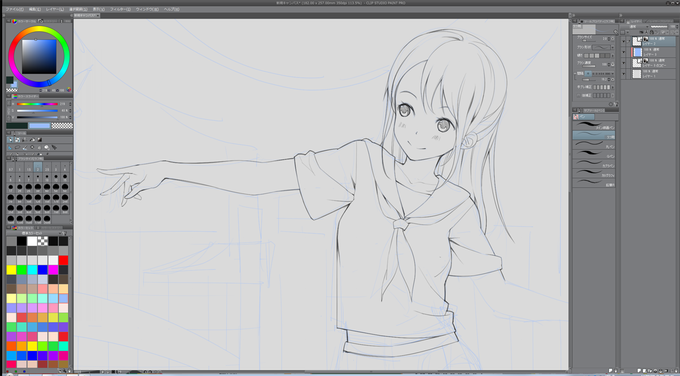Open the フィルター menu

[120, 9]
